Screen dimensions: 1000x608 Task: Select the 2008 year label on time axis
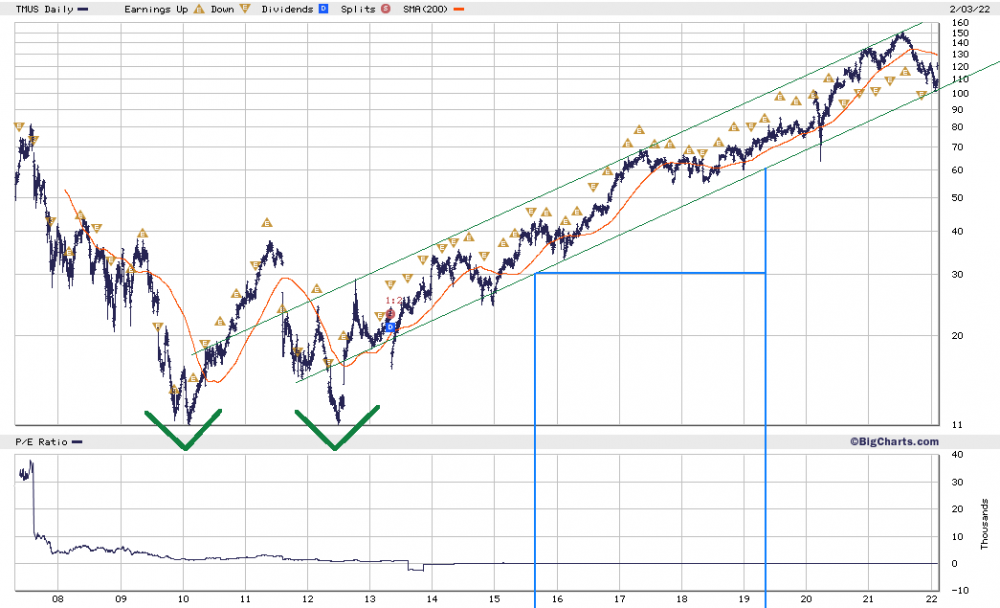click(x=58, y=598)
